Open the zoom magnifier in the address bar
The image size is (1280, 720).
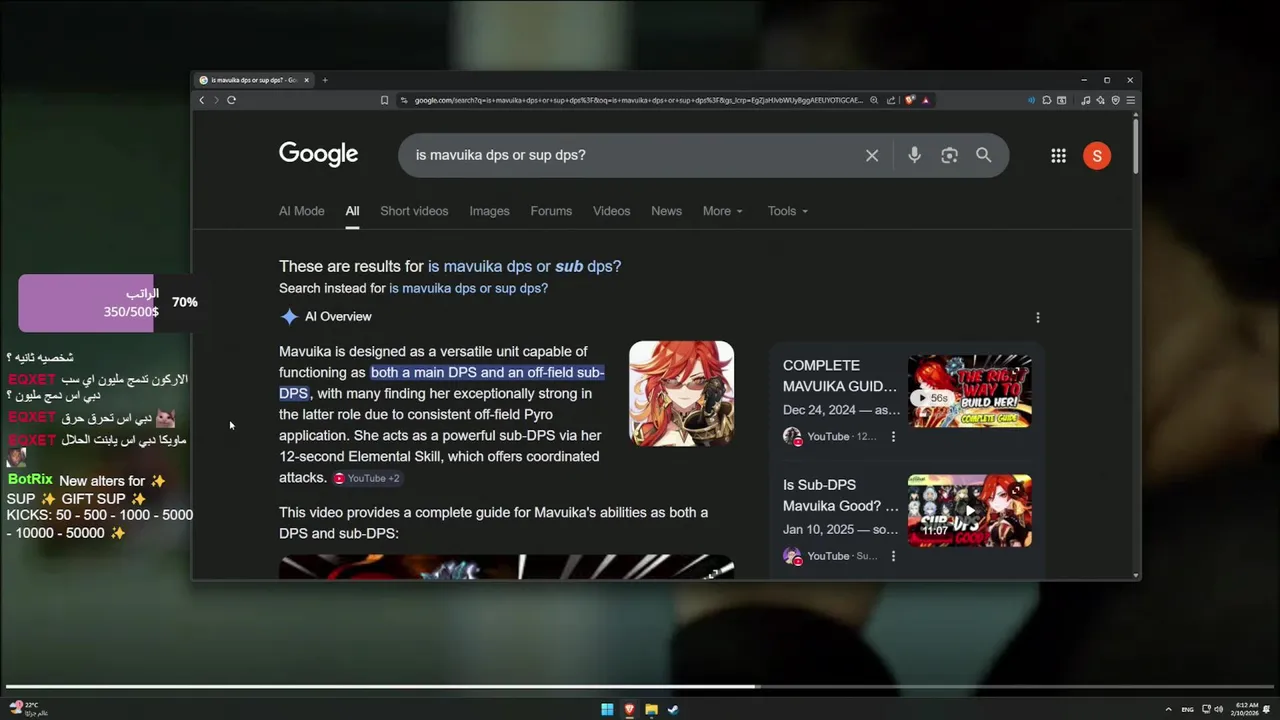click(x=874, y=100)
